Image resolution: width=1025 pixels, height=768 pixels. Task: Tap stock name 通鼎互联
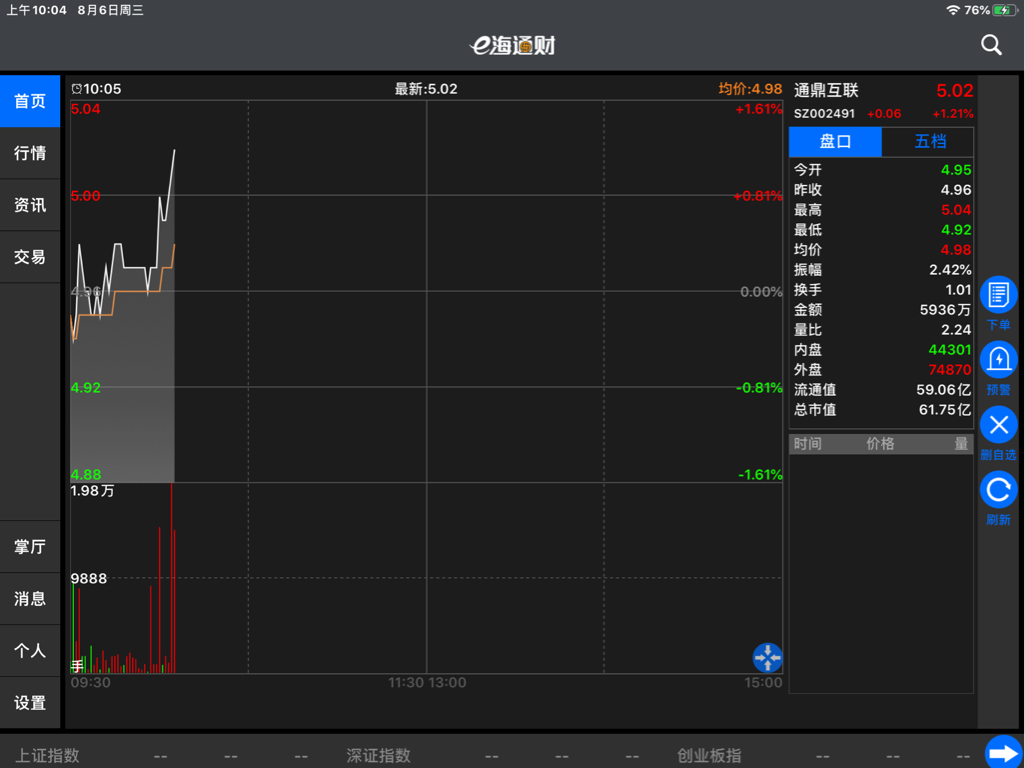coord(826,91)
